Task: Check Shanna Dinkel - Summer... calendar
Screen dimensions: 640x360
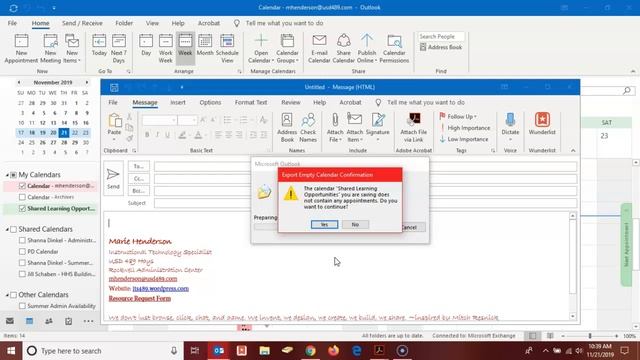Action: point(22,263)
